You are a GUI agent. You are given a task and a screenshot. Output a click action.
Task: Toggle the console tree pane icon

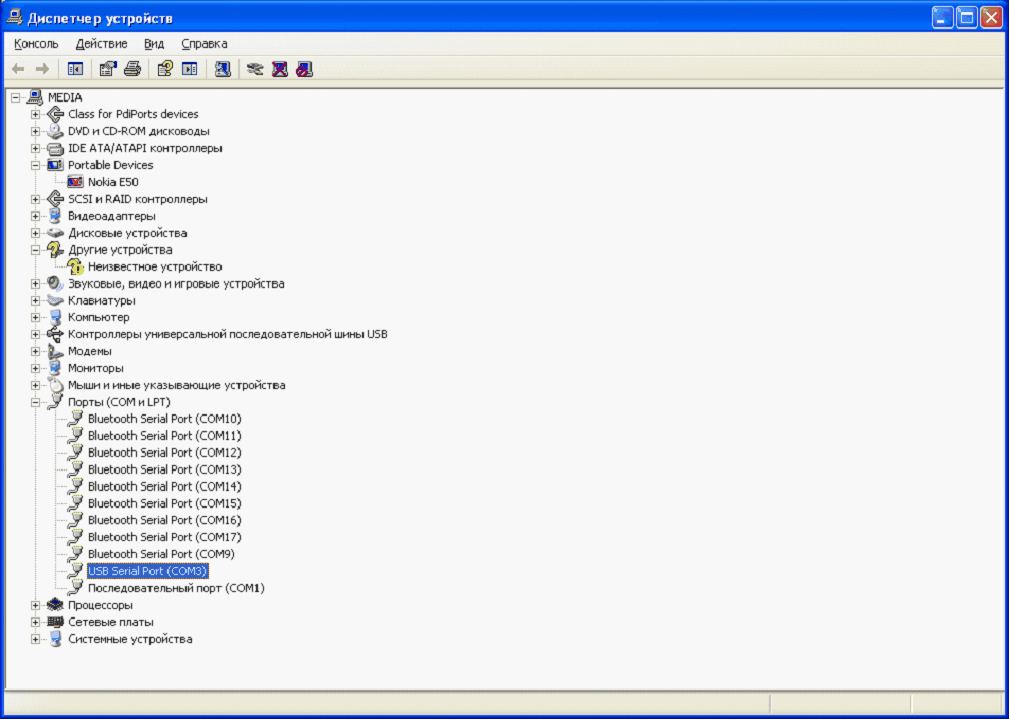pyautogui.click(x=74, y=69)
